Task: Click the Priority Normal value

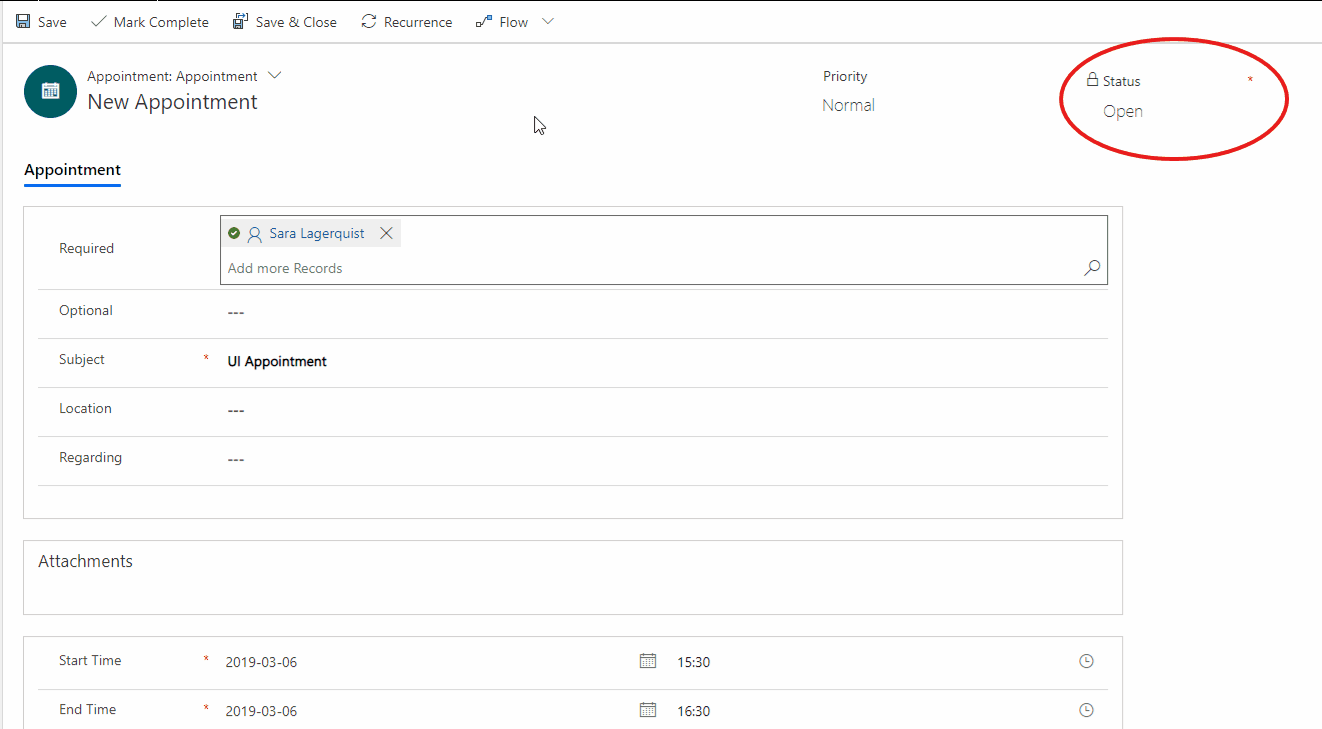Action: [848, 105]
